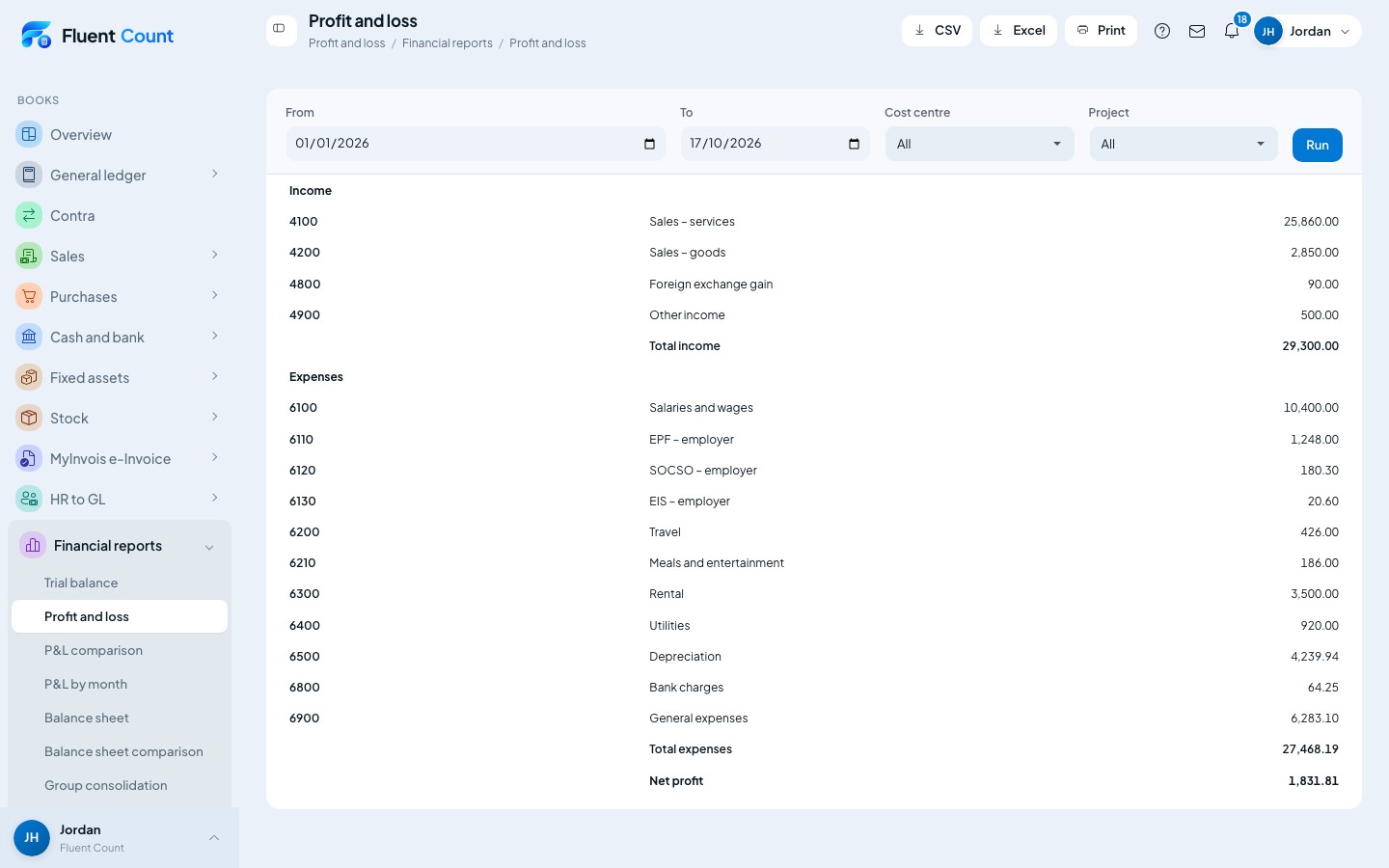Click the To date input field

(775, 144)
